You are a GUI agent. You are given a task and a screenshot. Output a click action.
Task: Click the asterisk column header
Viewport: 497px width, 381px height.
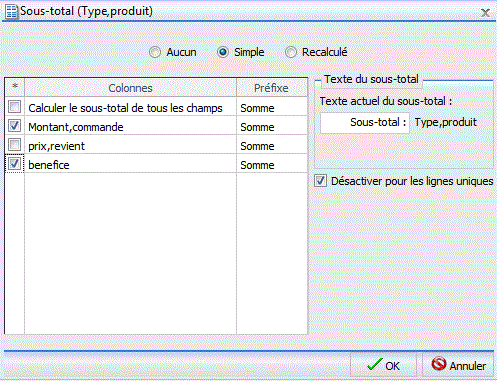point(15,88)
